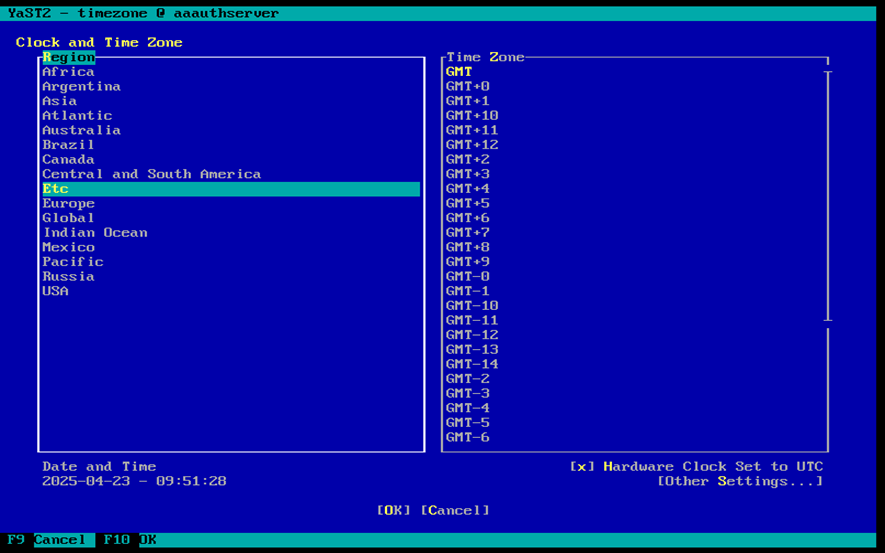
Task: Select Central and South America region
Action: click(x=152, y=174)
